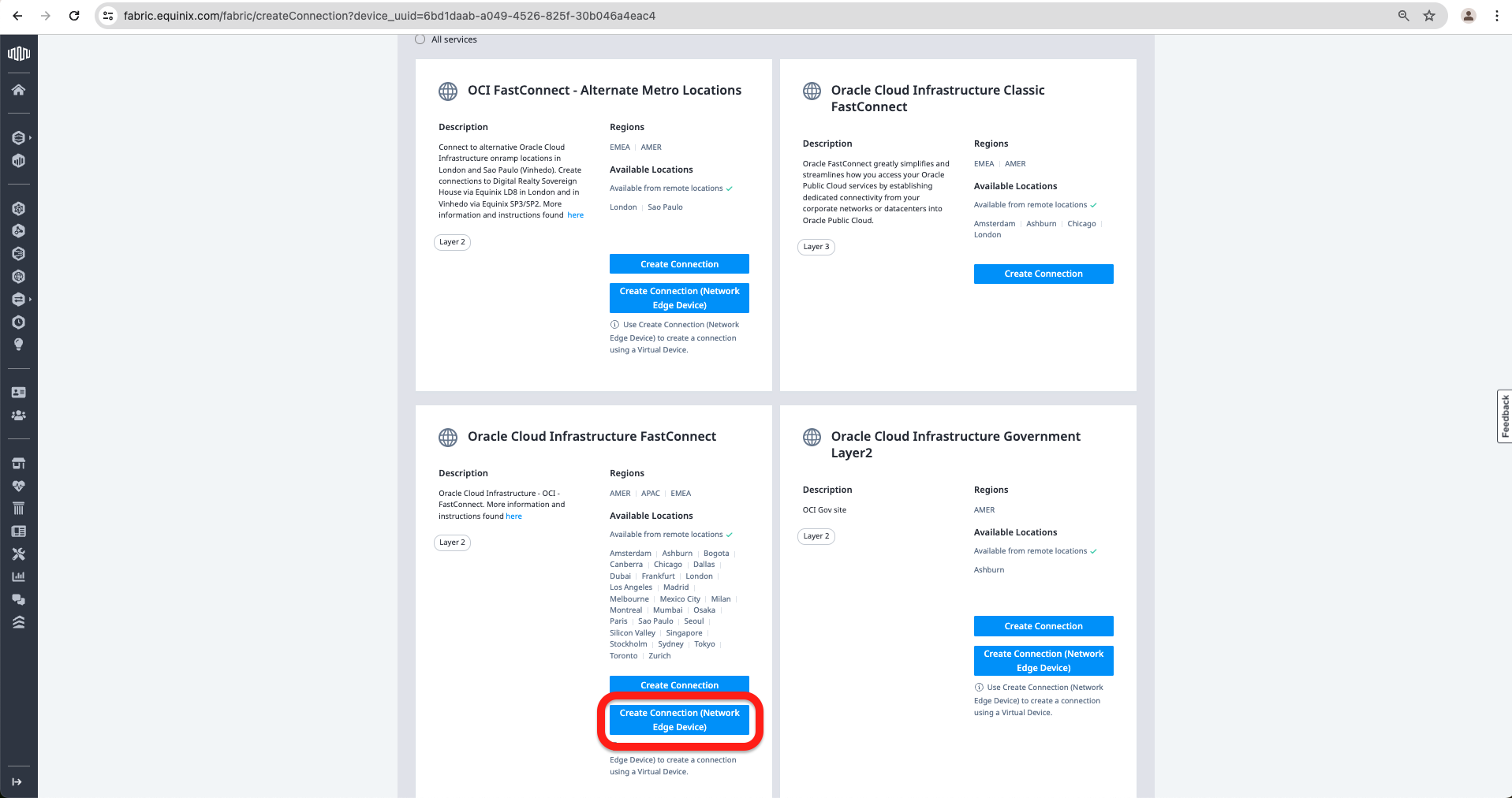1512x798 pixels.
Task: Open the marketplace storefront icon in sidebar
Action: 18,463
